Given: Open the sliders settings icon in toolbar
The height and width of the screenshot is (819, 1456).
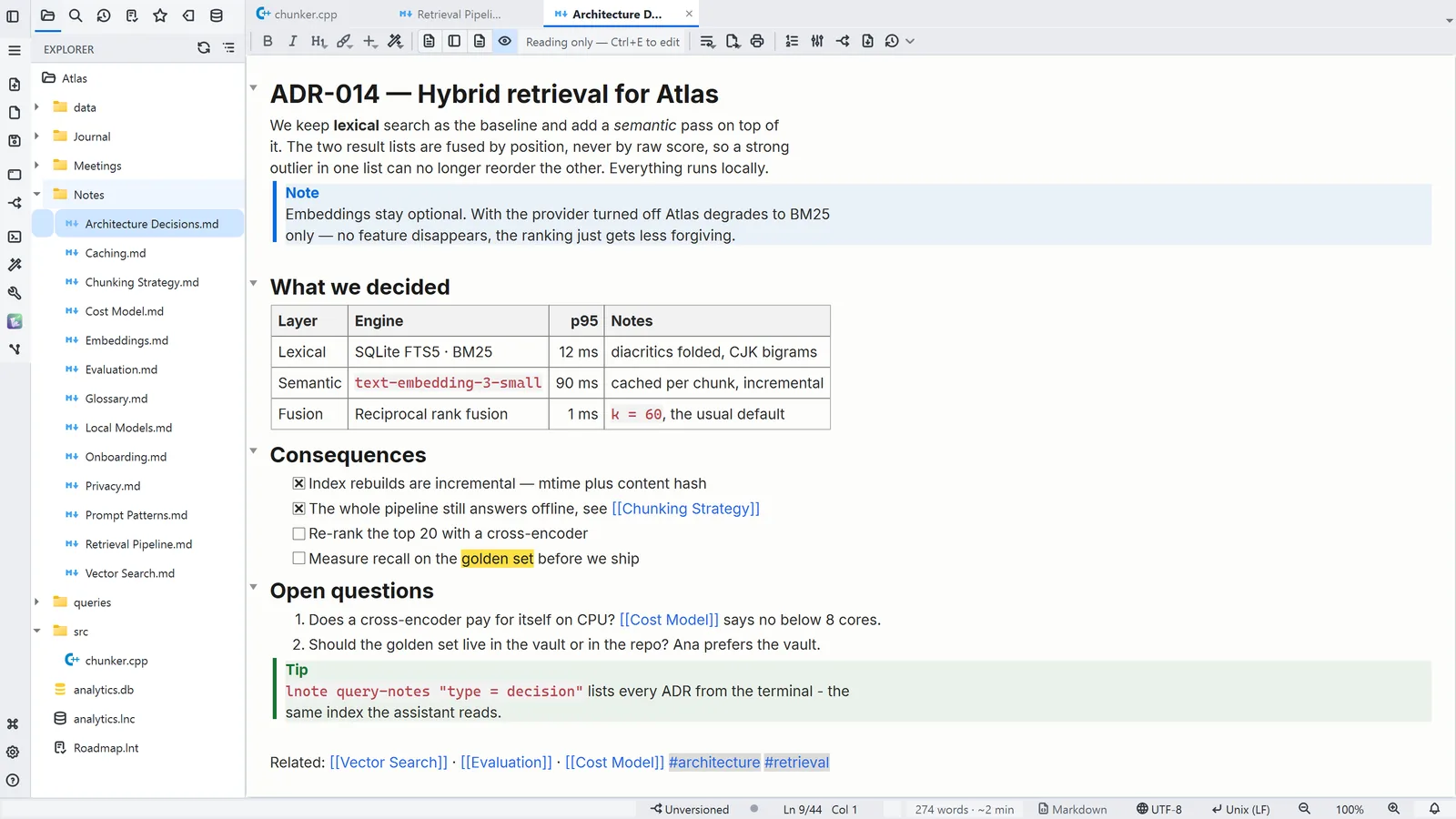Looking at the screenshot, I should 817,41.
